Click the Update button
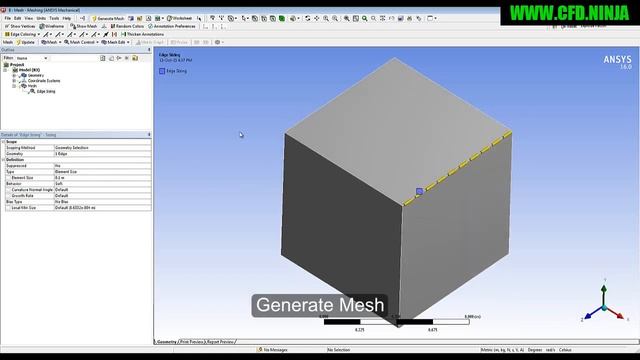This screenshot has height=360, width=640. pos(26,42)
